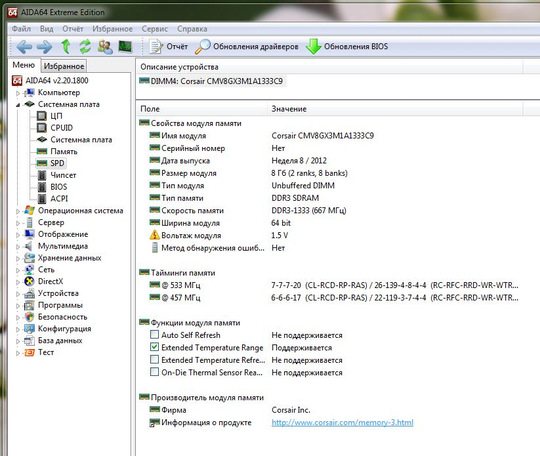Go forward with the blue right arrow
The image size is (540, 456).
click(x=44, y=46)
